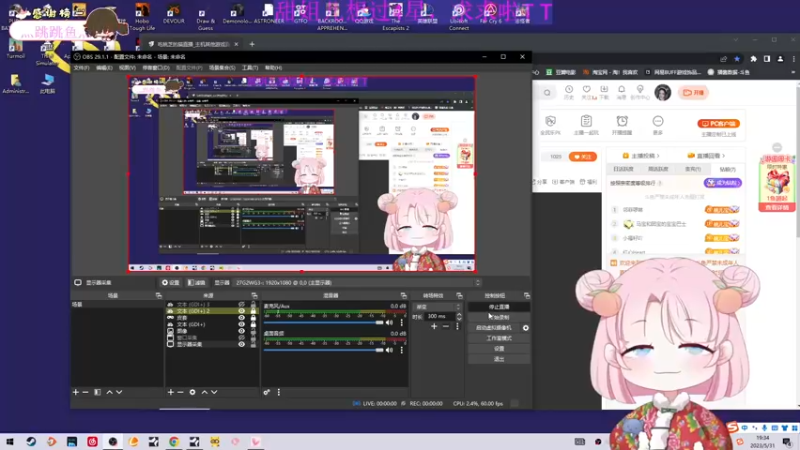
Task: Toggle lock on 皮套 source
Action: 253,317
